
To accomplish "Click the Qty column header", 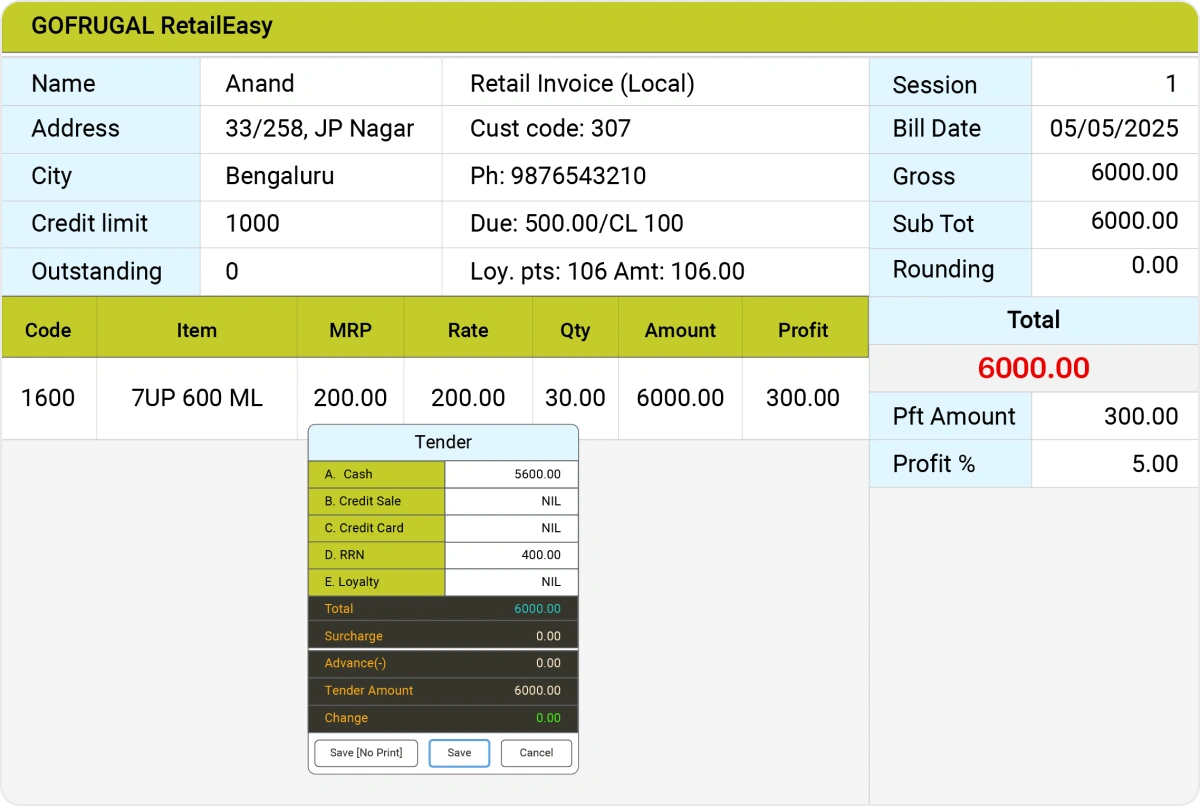I will click(x=575, y=331).
